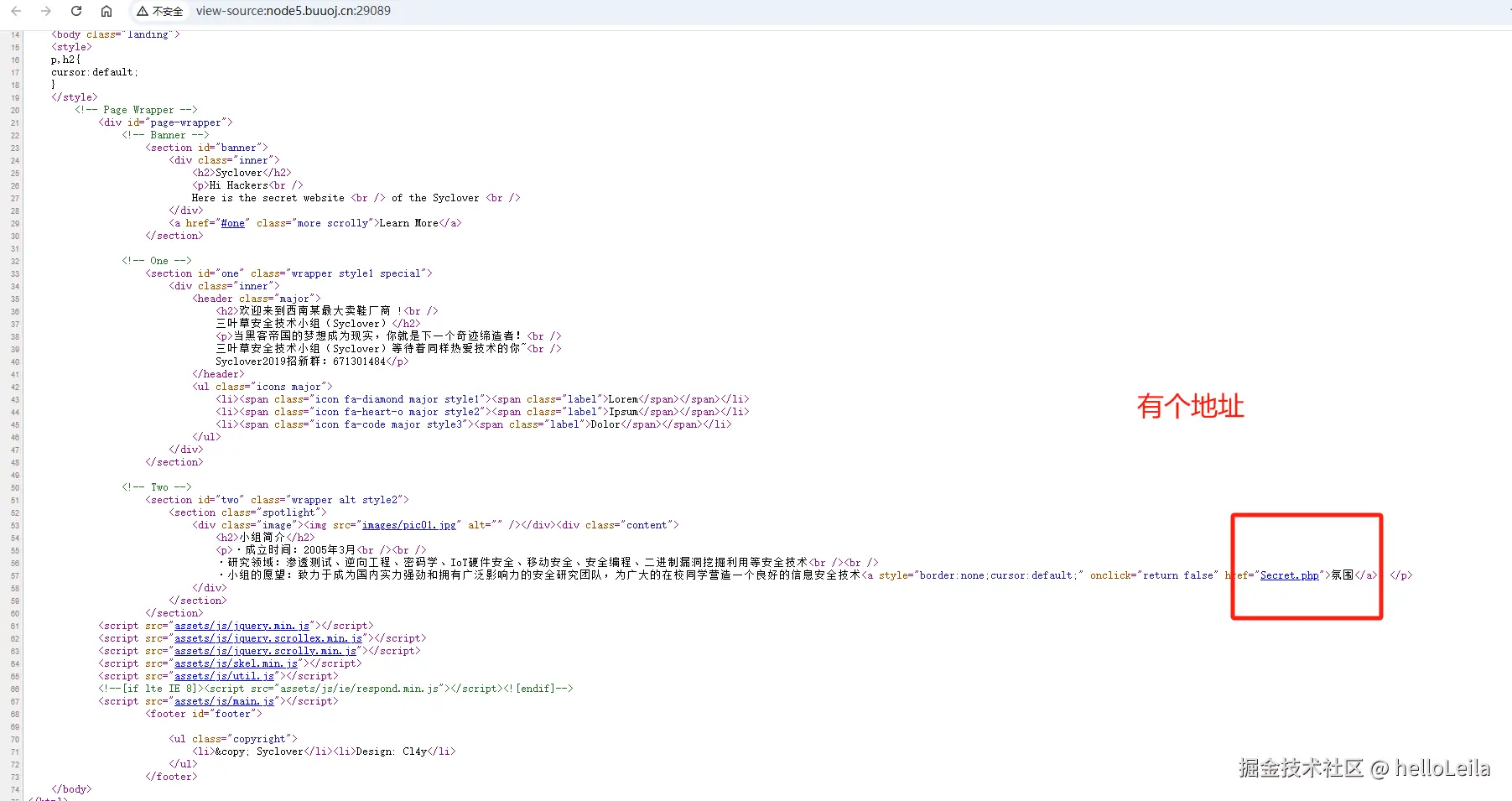This screenshot has width=1512, height=801.
Task: Click the "成立时间: 2005年3月" line
Action: click(x=321, y=550)
